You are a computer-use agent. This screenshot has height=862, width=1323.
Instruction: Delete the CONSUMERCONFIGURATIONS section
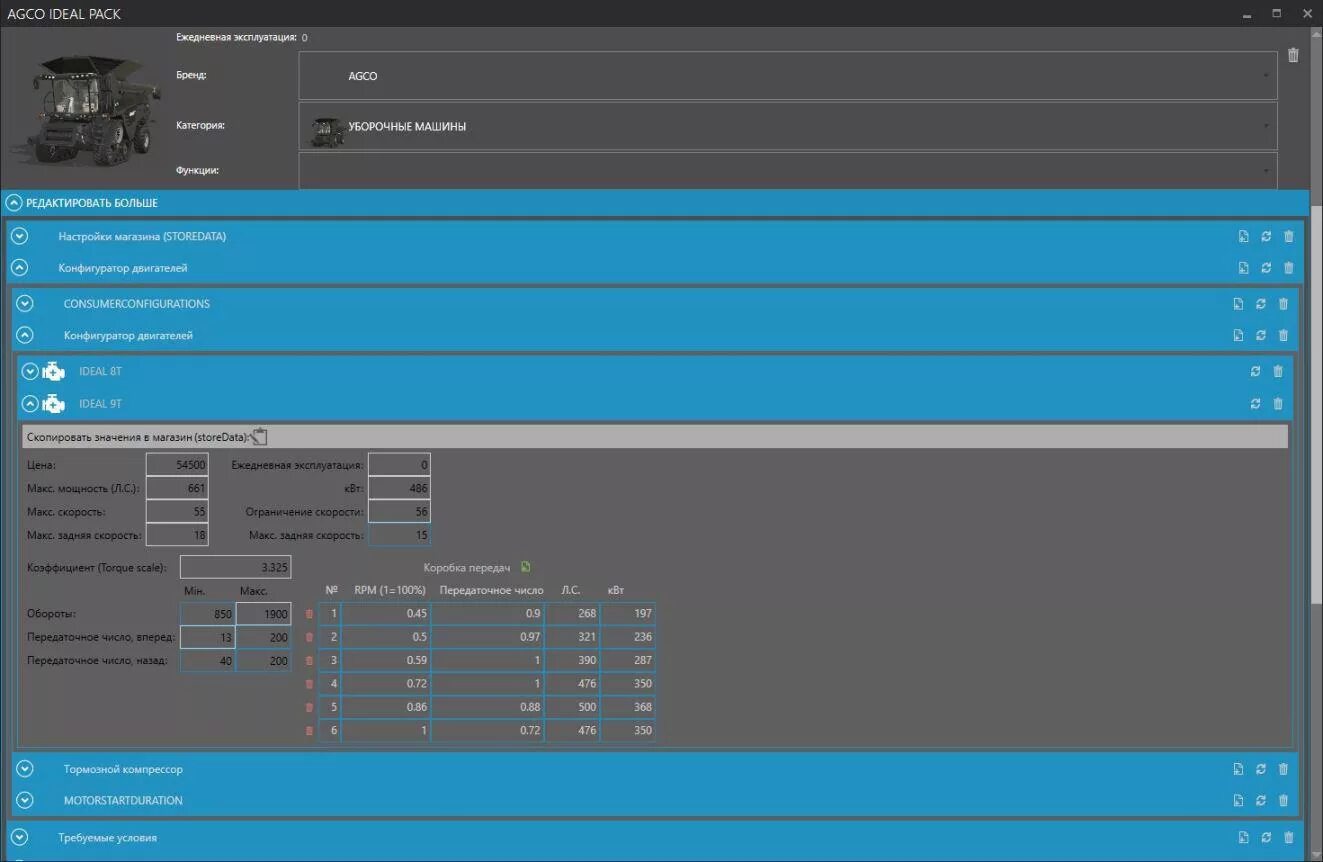coord(1283,304)
